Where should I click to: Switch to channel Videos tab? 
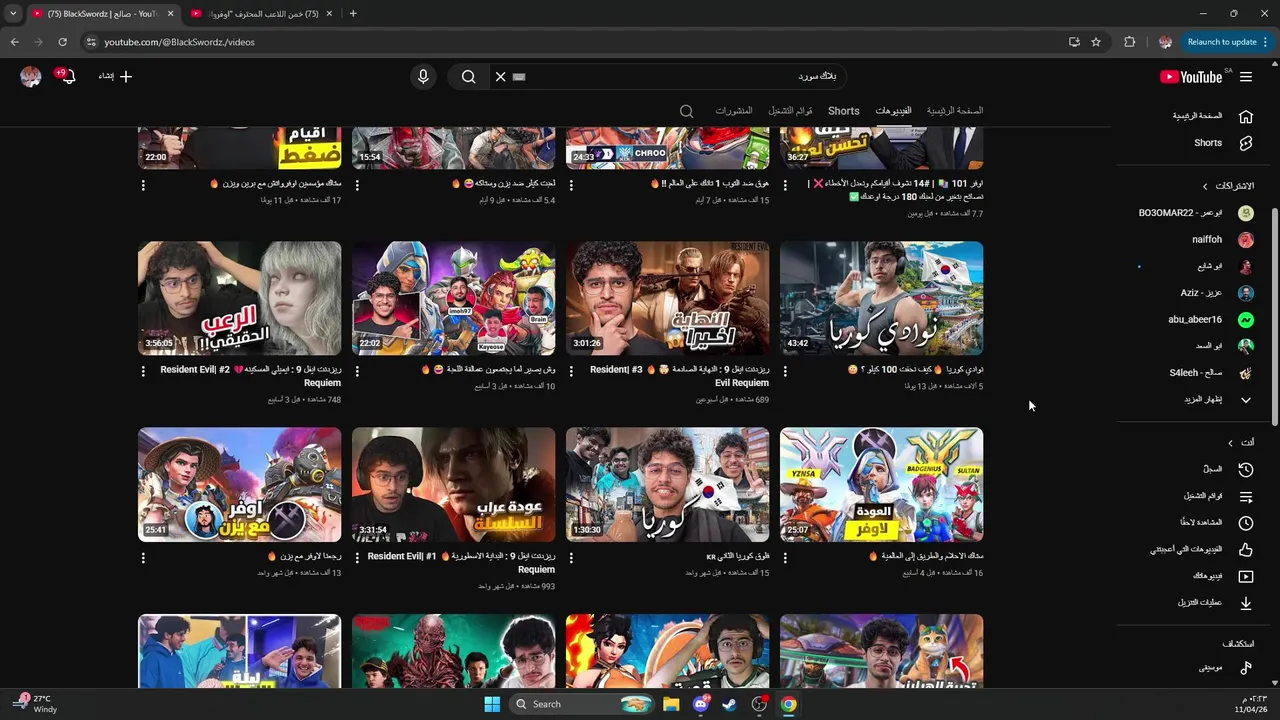(893, 111)
